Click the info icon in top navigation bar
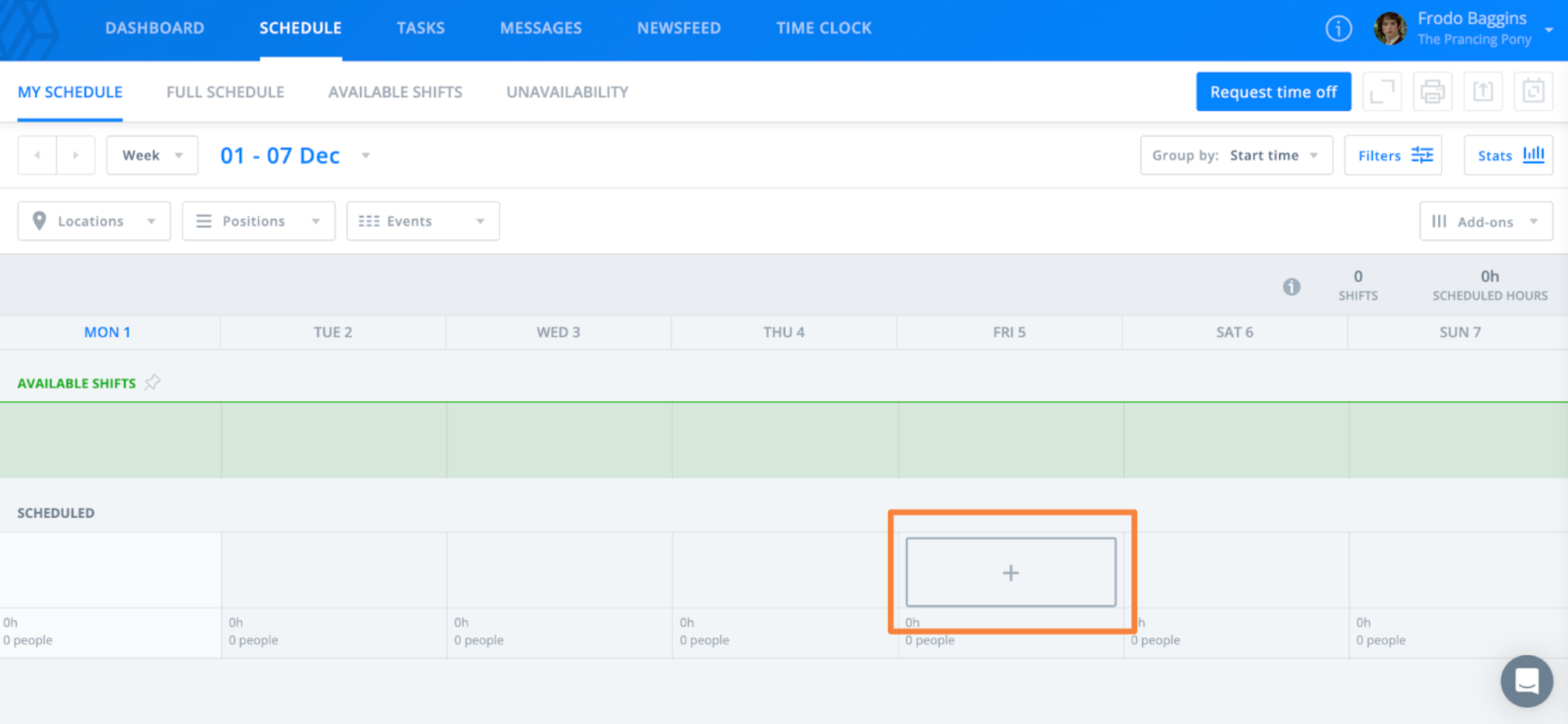 [x=1338, y=29]
